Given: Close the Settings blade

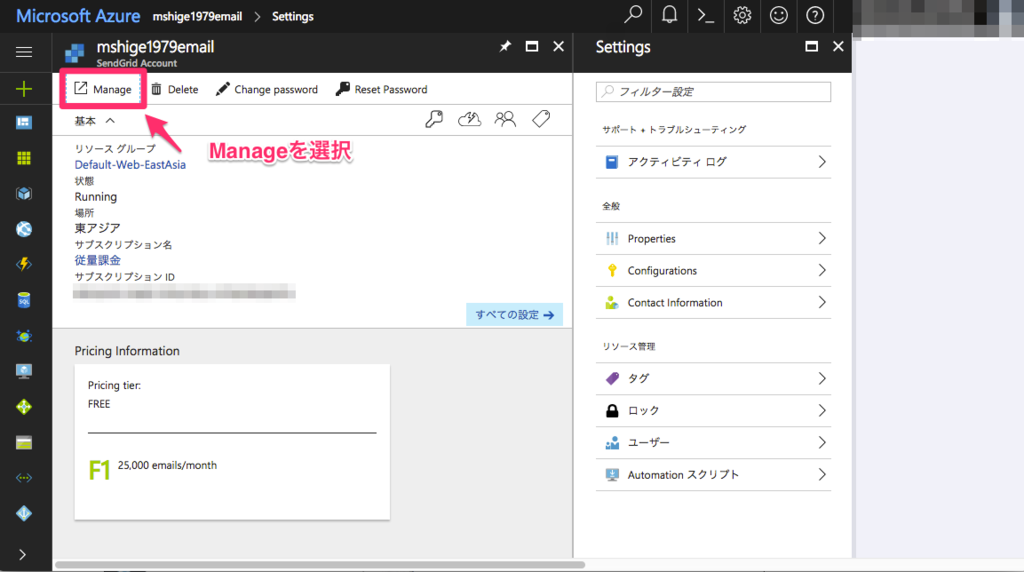Looking at the screenshot, I should (x=839, y=46).
